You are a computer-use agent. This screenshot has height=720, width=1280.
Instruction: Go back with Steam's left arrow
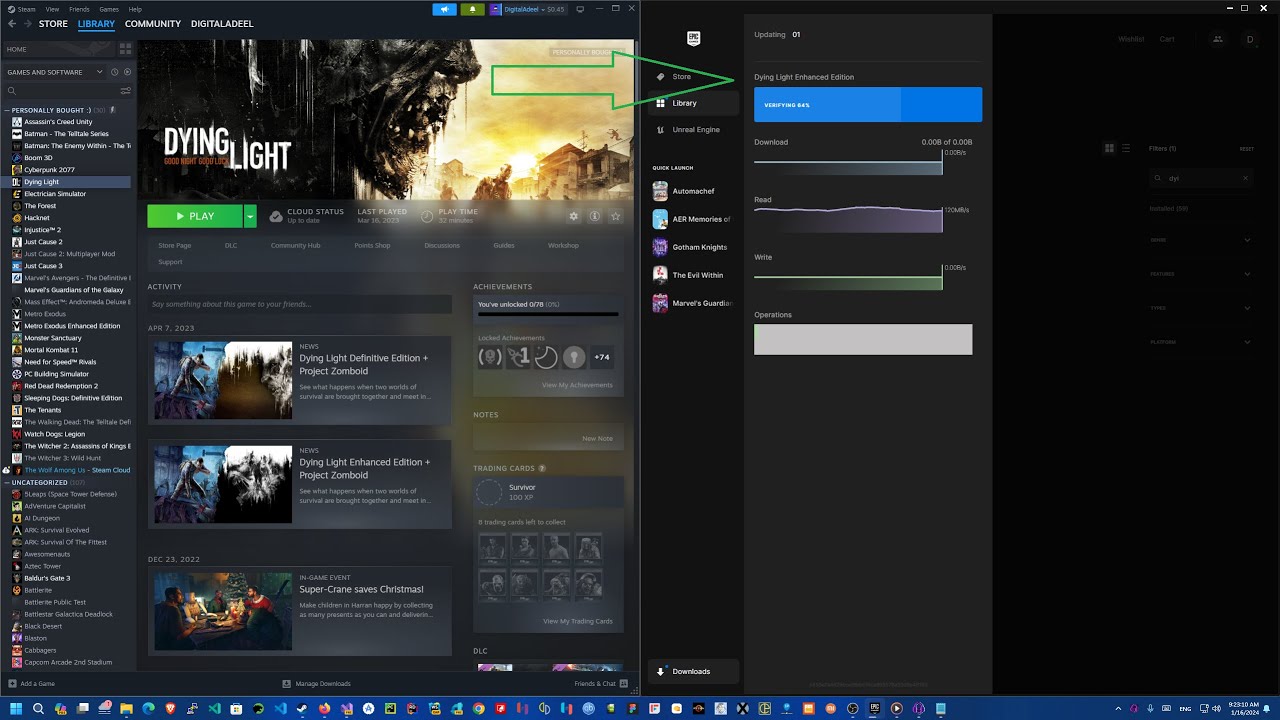point(11,23)
